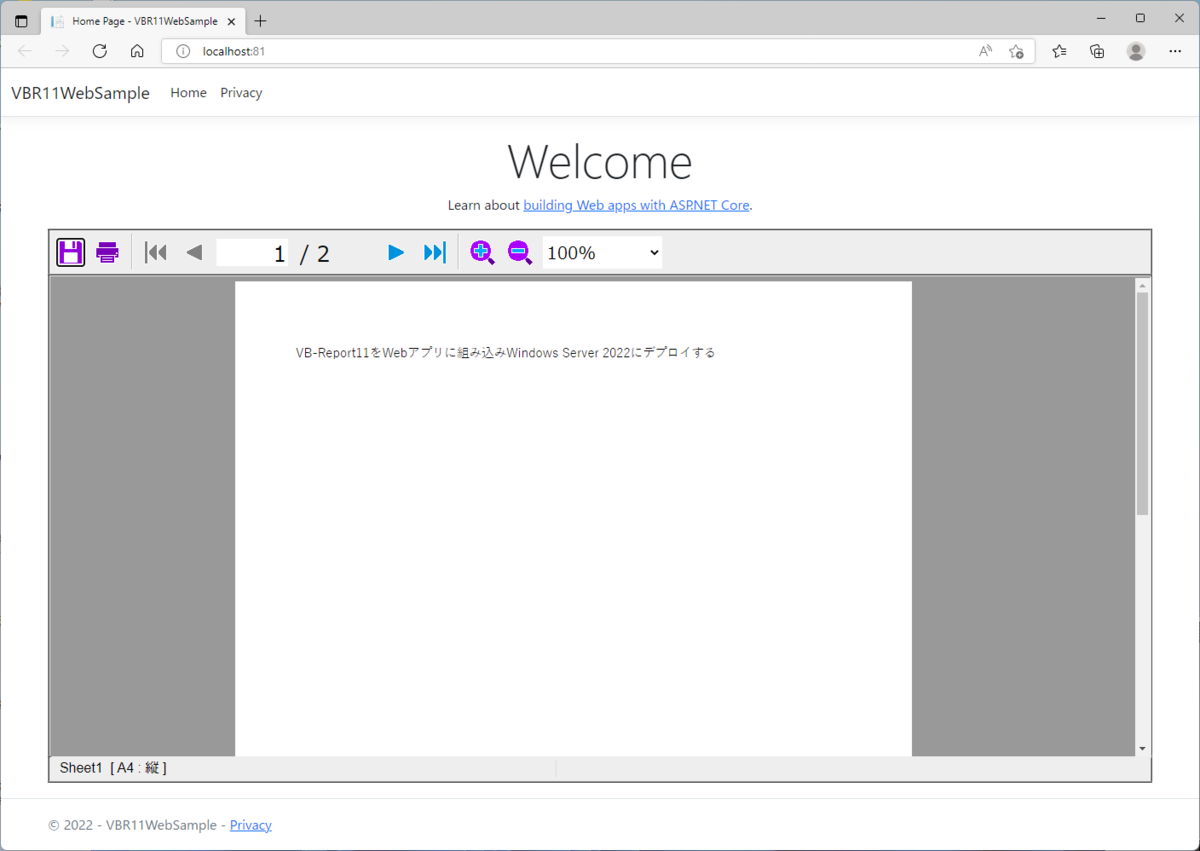Click the print report icon
Image resolution: width=1200 pixels, height=851 pixels.
[x=107, y=252]
